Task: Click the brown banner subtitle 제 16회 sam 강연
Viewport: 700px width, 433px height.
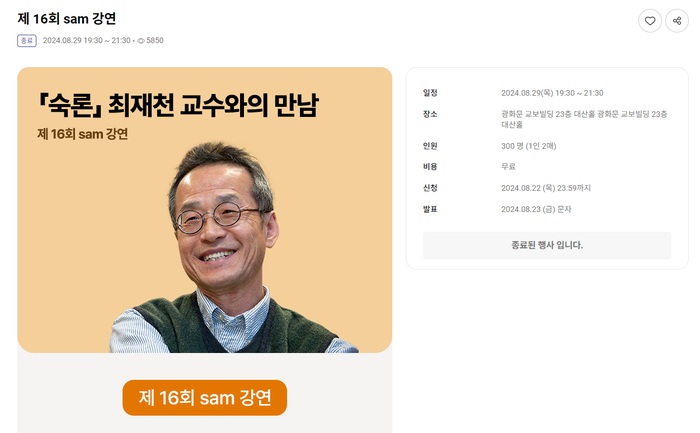Action: [x=83, y=134]
